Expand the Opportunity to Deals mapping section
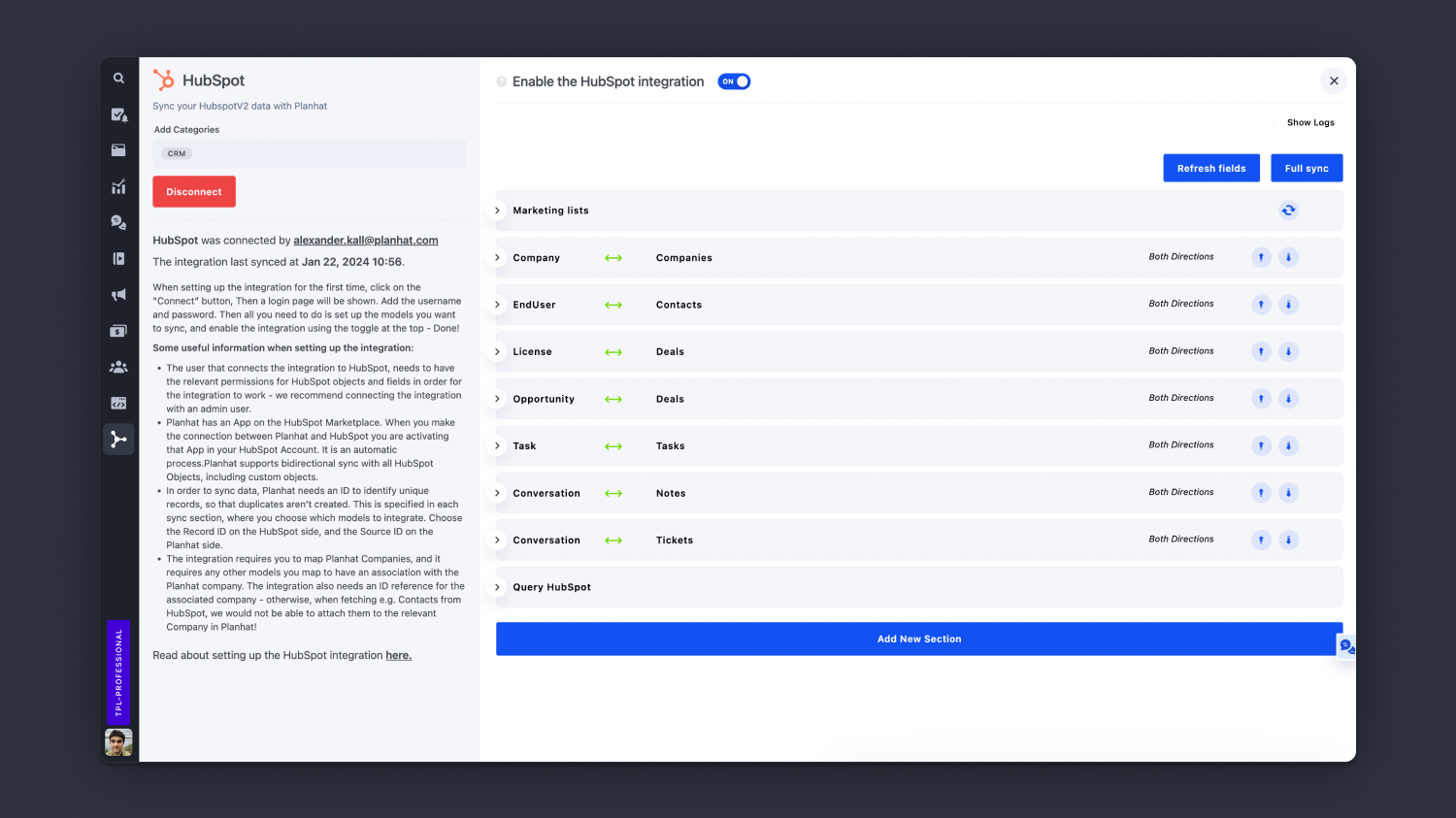The width and height of the screenshot is (1456, 818). coord(497,399)
